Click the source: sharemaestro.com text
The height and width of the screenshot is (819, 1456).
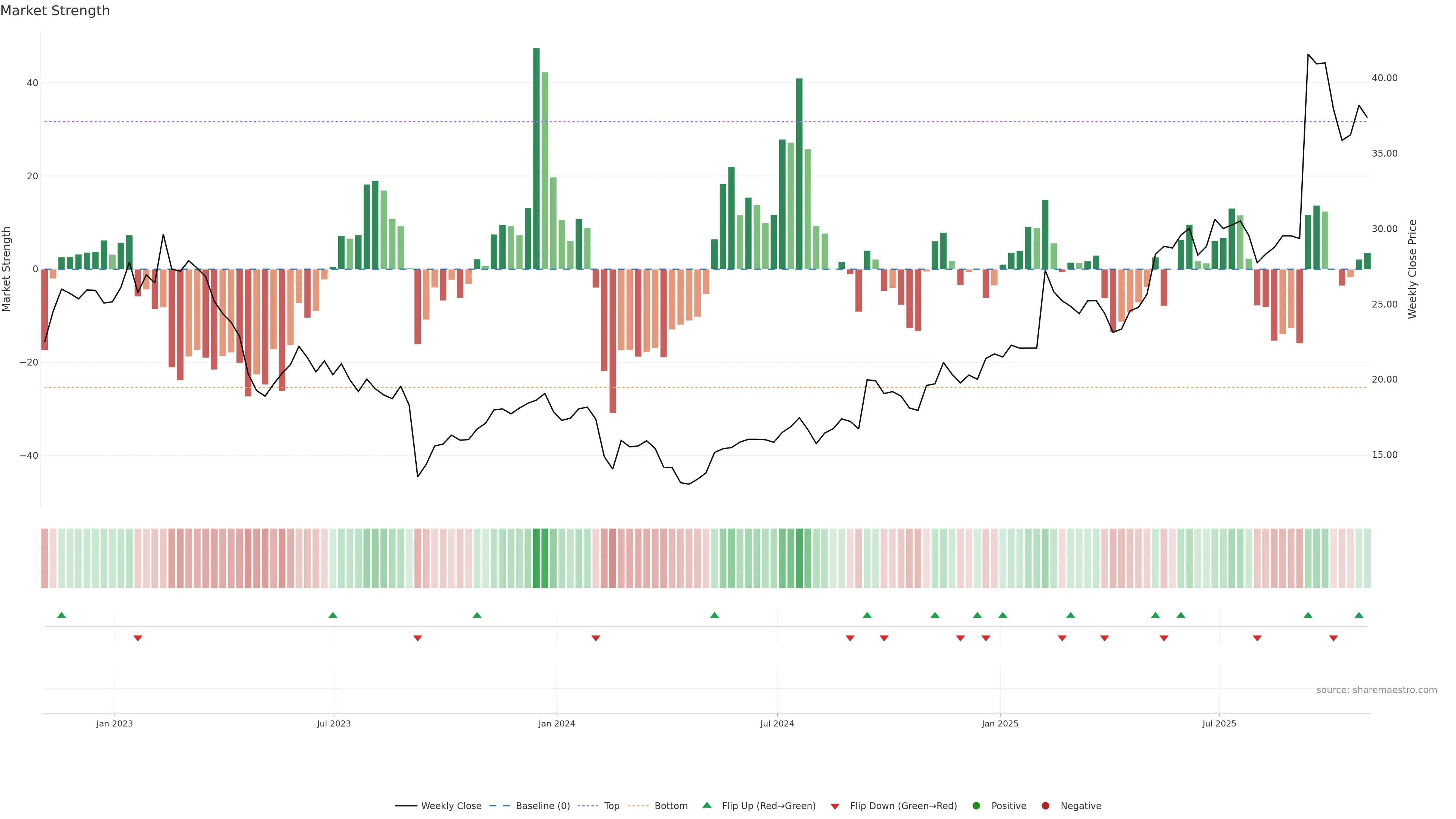coord(1376,690)
